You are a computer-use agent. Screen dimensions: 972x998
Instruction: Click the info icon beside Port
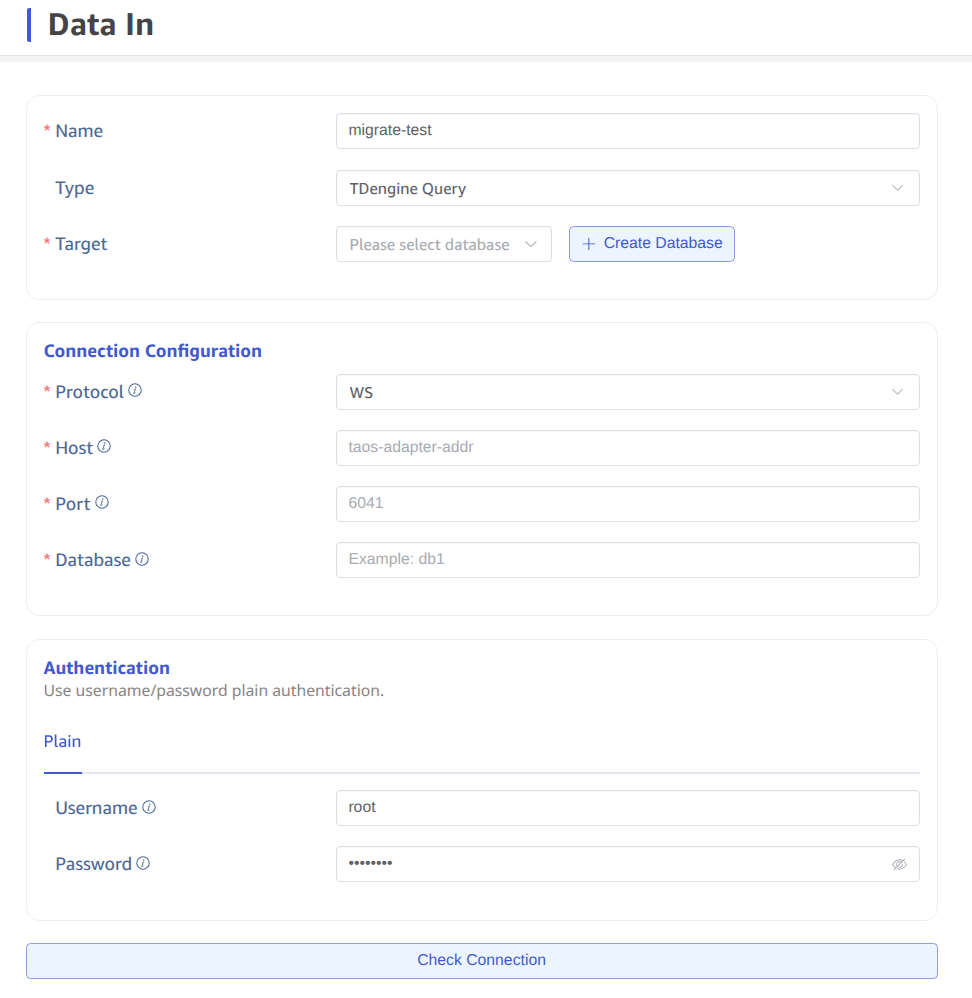pos(102,503)
